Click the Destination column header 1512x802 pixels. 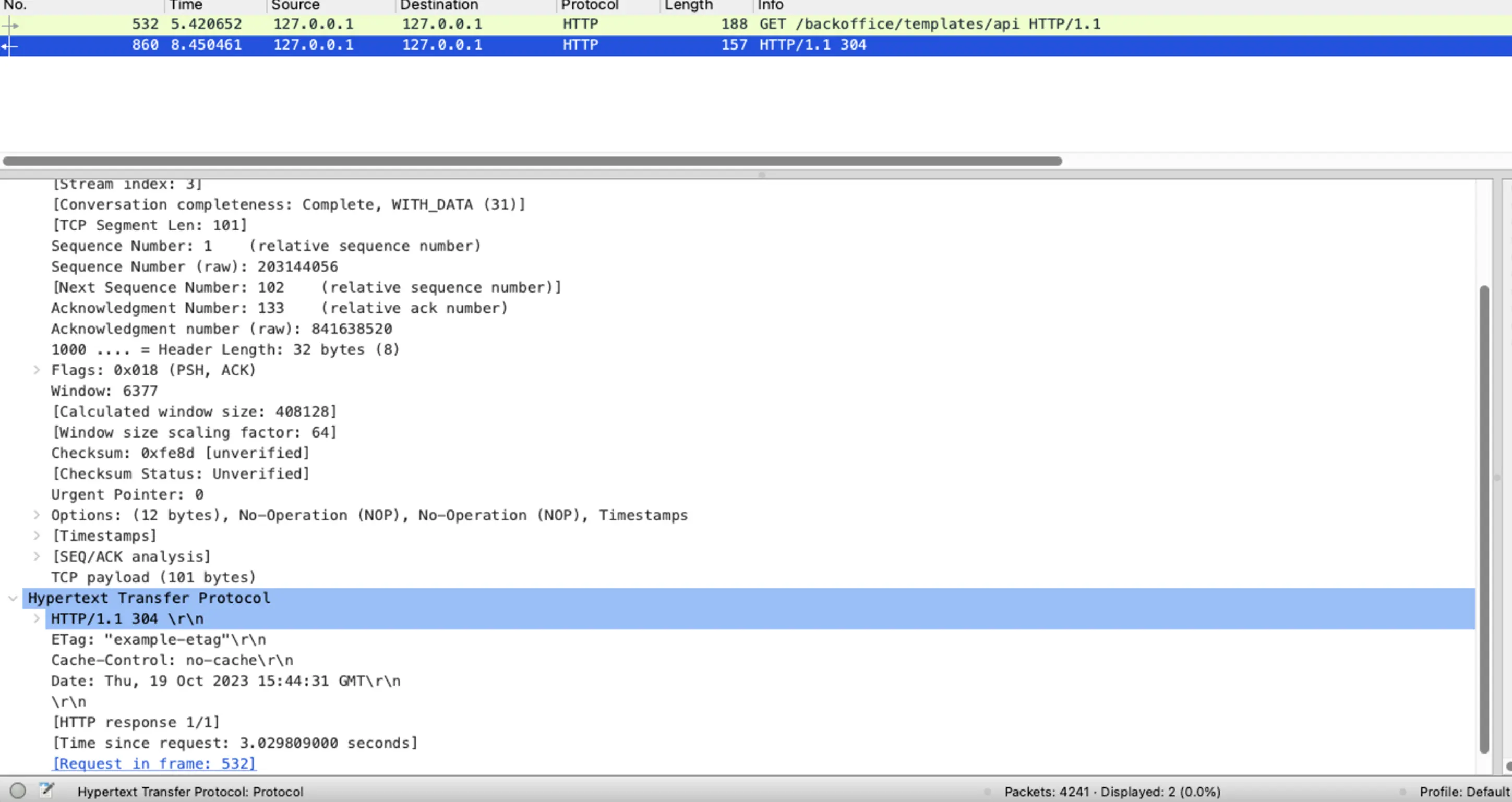coord(439,5)
